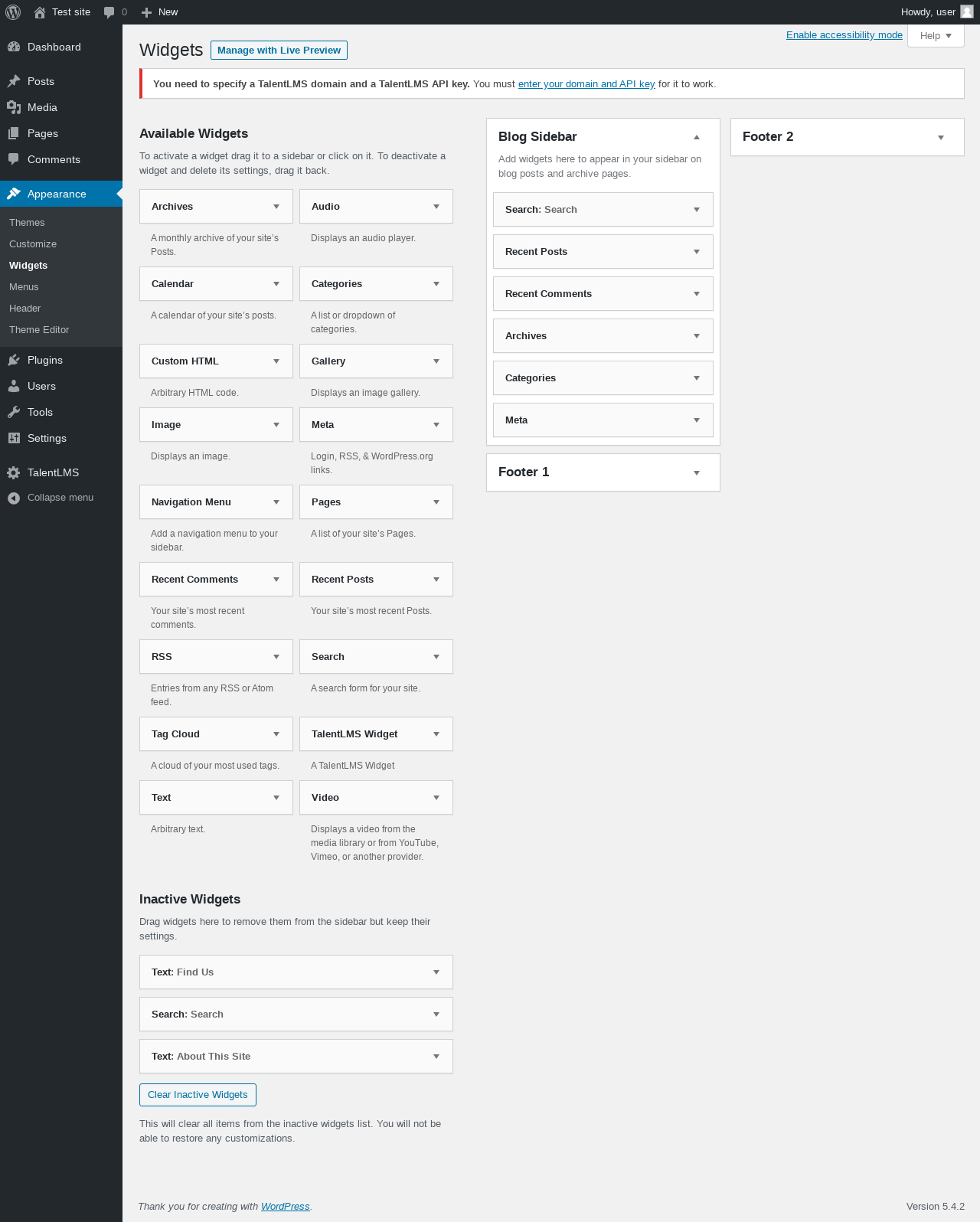Image resolution: width=980 pixels, height=1222 pixels.
Task: Follow the enter your domain and API key link
Action: point(586,84)
